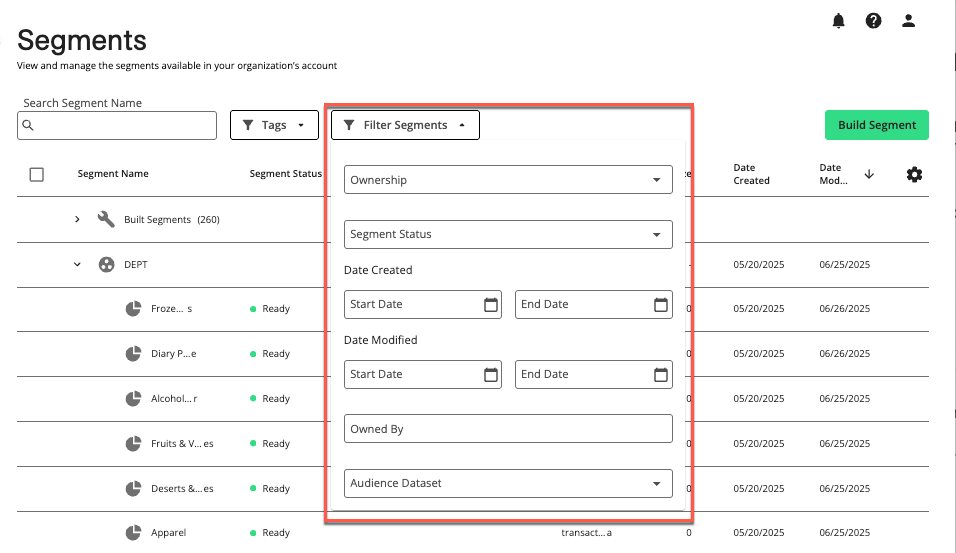Select the Built Segments (260) row label
Viewport: 956px width, 553px height.
pos(172,219)
